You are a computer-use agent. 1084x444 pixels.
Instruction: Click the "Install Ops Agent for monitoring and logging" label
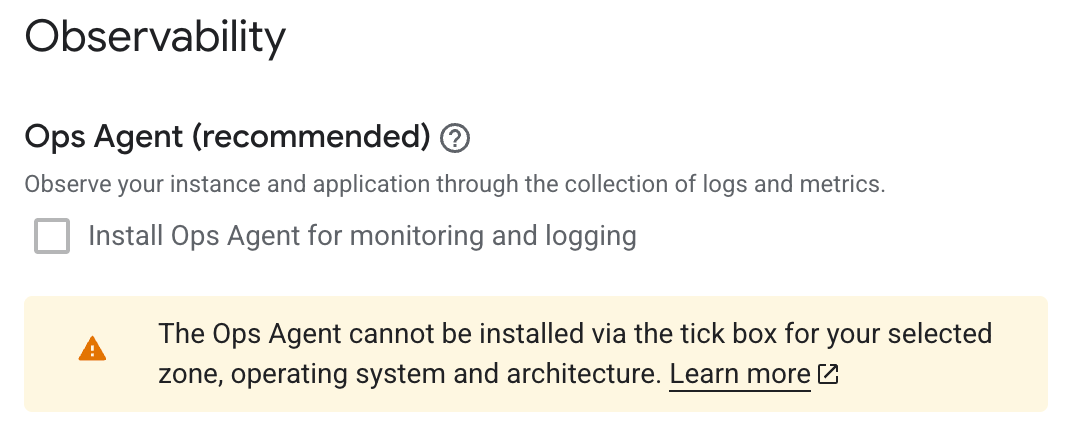tap(362, 237)
